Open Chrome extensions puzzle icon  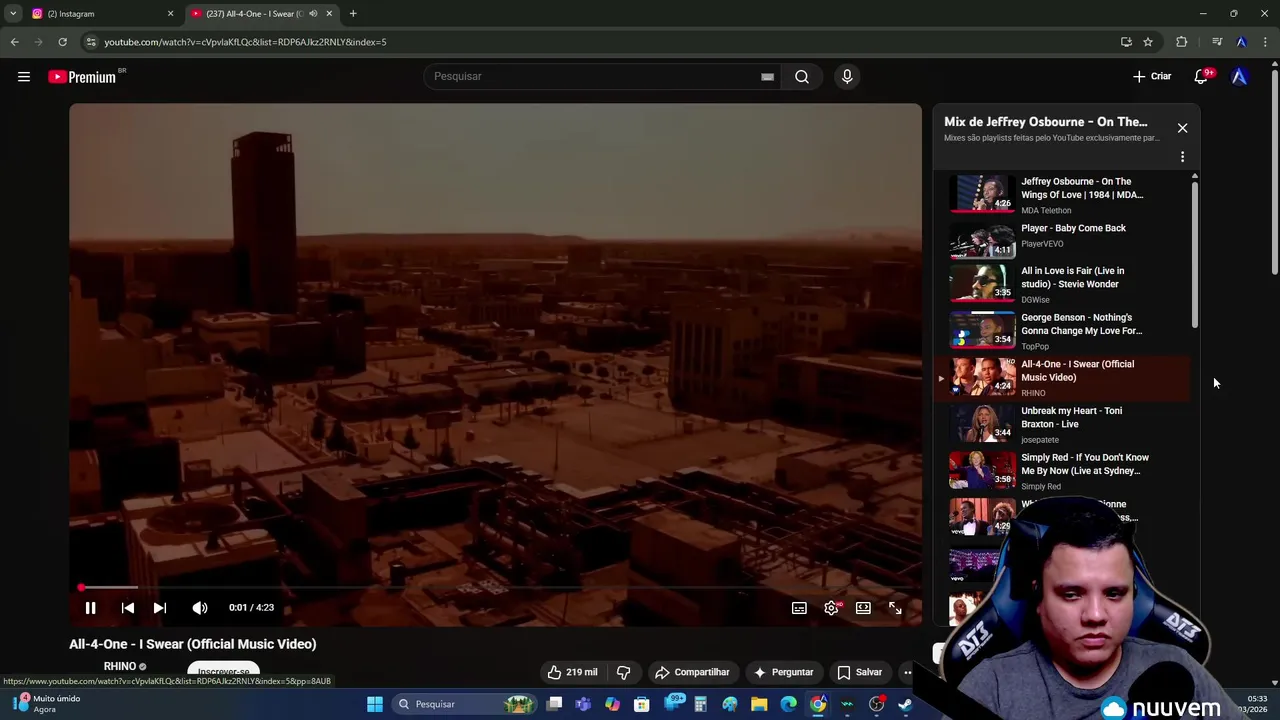tap(1182, 42)
